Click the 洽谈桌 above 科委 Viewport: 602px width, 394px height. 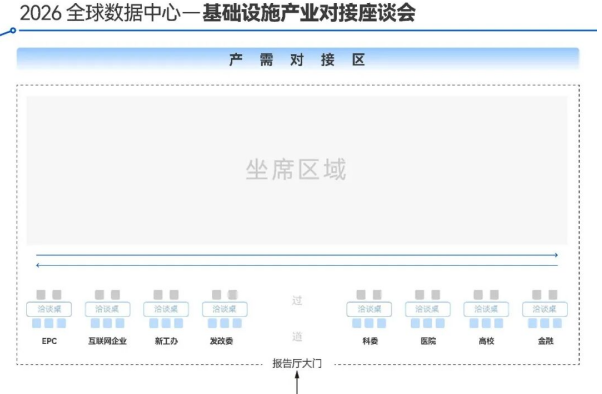369,309
